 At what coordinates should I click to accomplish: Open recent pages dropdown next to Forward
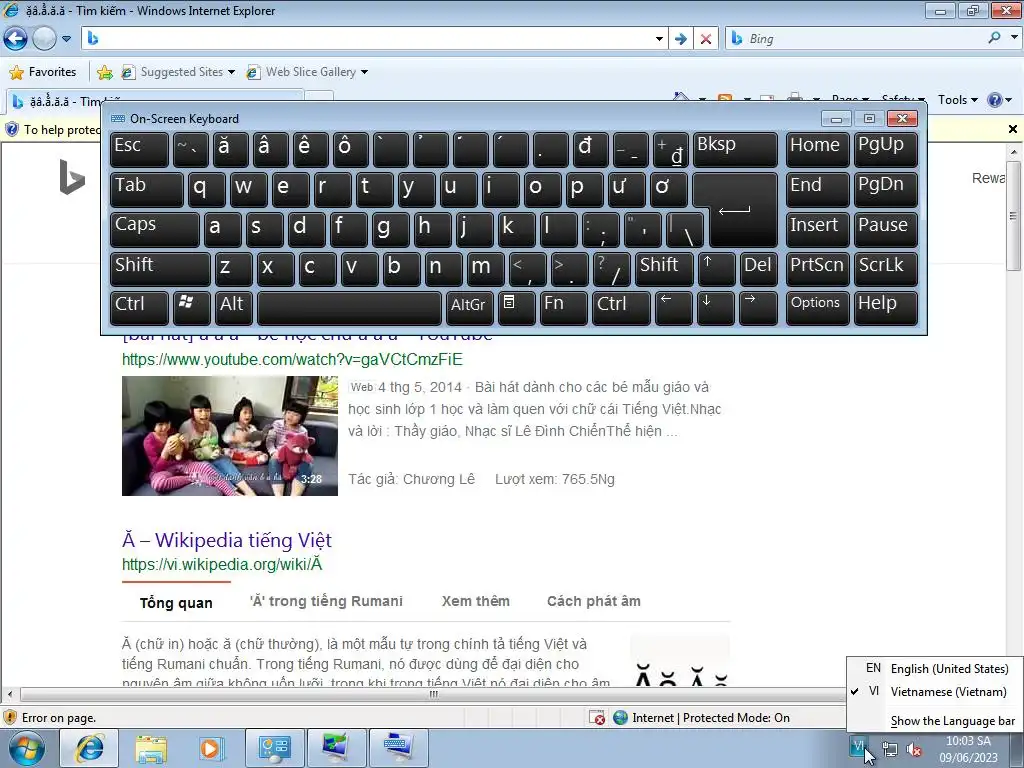click(67, 39)
